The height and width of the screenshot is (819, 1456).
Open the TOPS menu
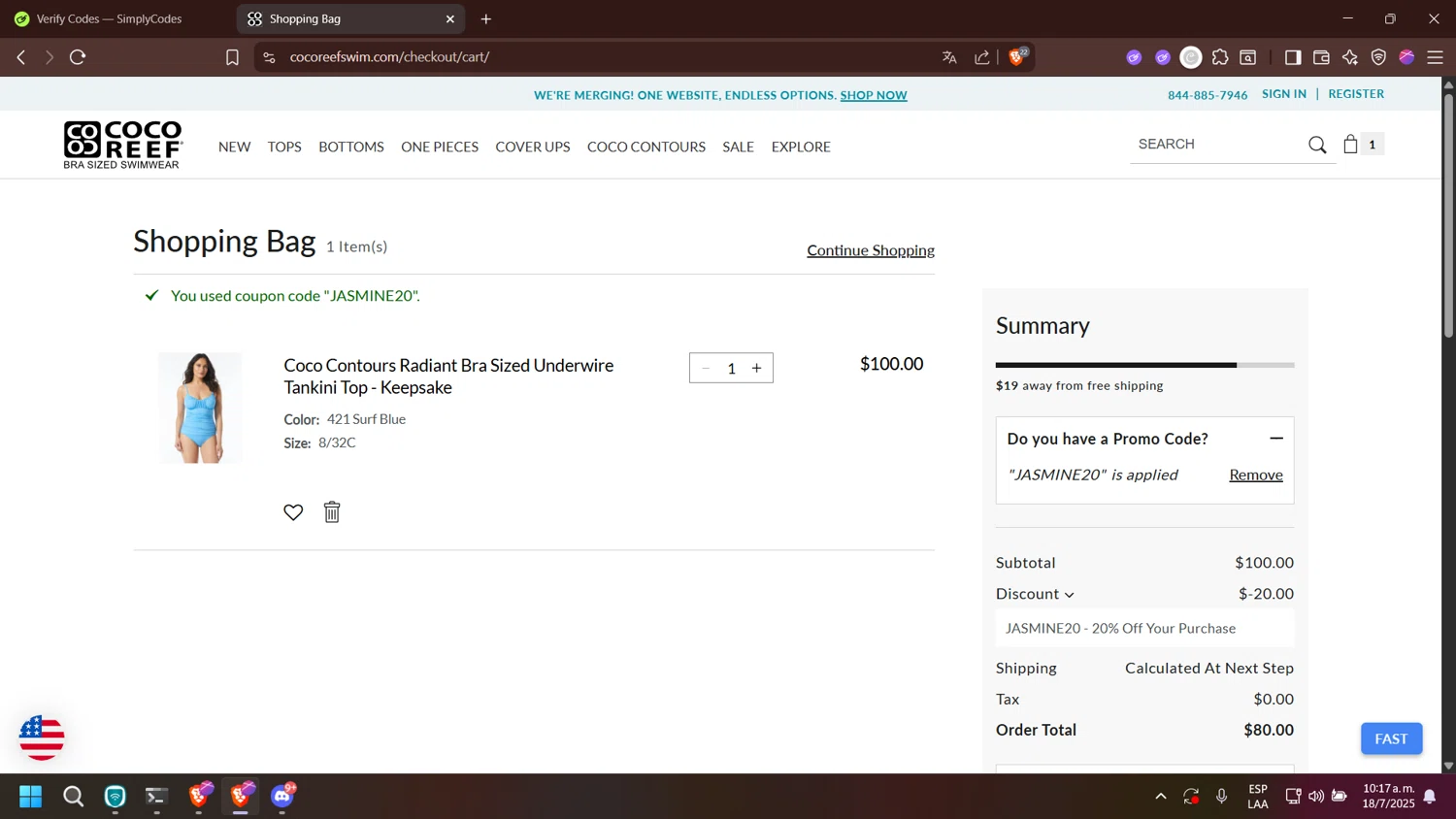pyautogui.click(x=284, y=147)
